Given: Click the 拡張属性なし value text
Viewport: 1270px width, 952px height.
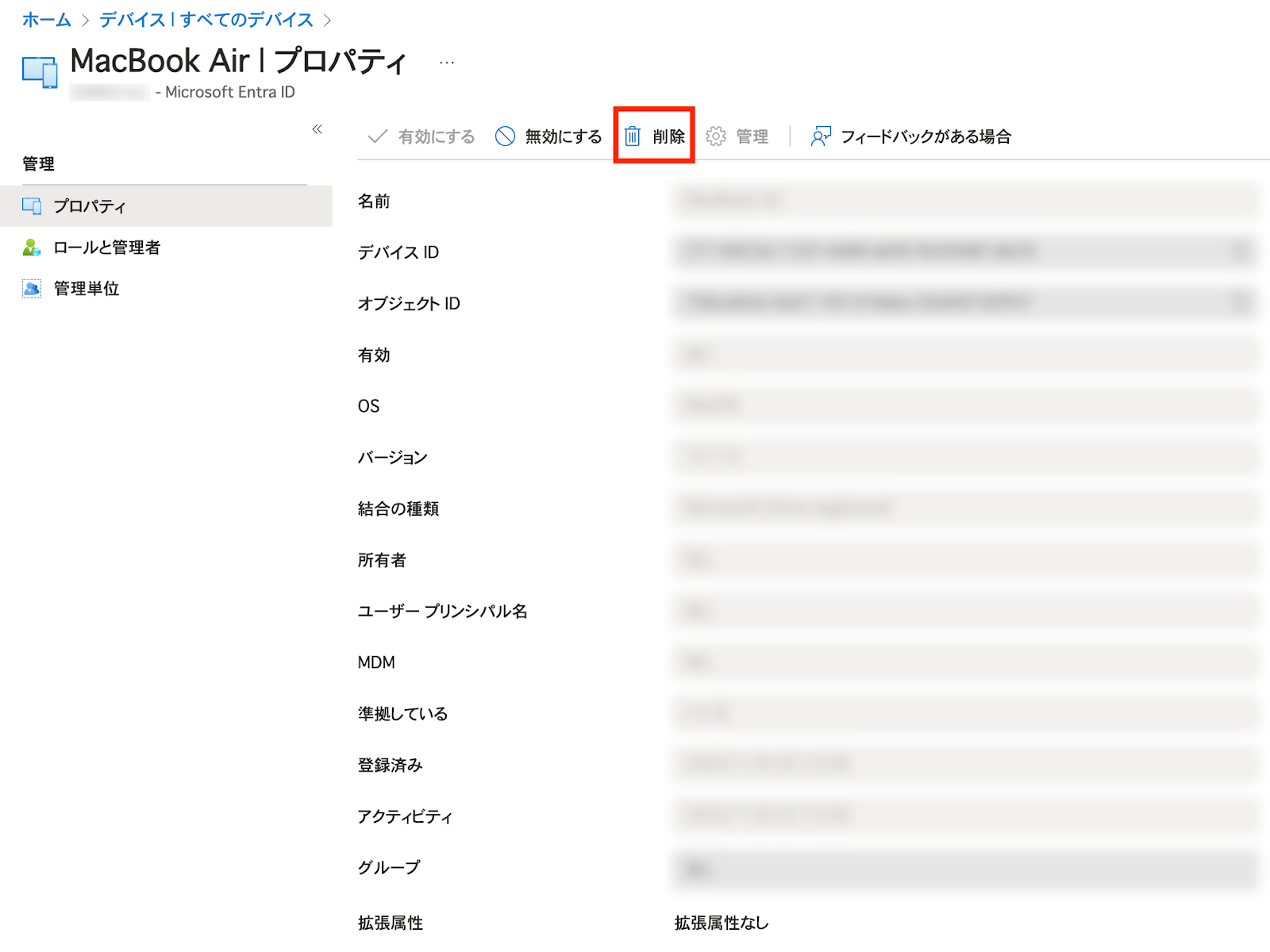Looking at the screenshot, I should pos(722,923).
